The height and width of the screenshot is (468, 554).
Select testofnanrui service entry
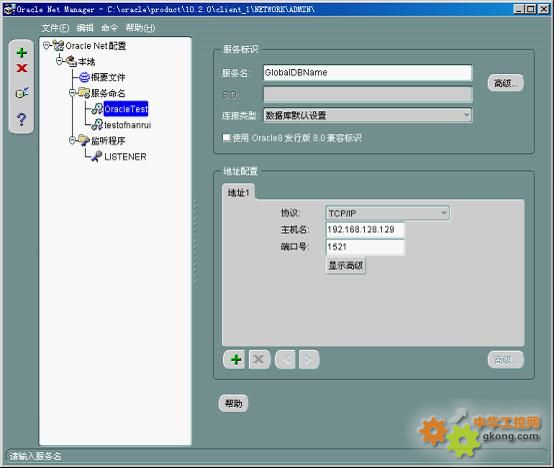(128, 125)
